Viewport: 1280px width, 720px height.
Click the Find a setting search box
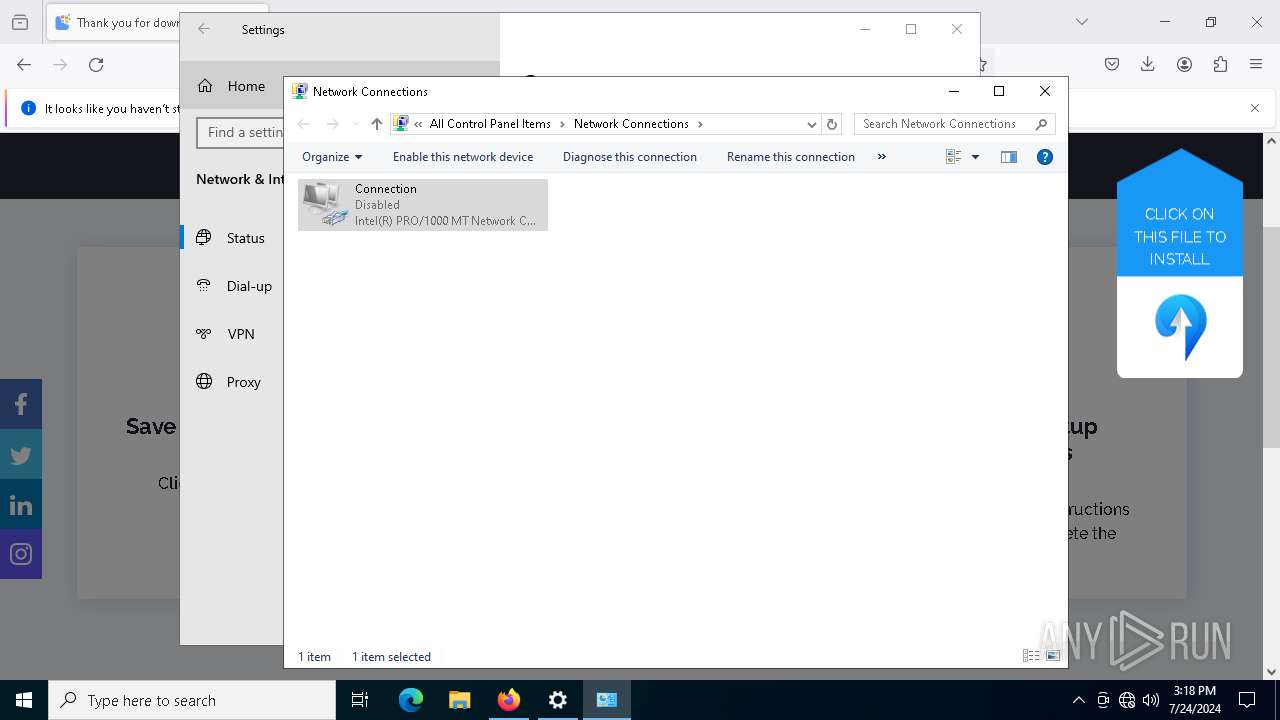[x=241, y=132]
